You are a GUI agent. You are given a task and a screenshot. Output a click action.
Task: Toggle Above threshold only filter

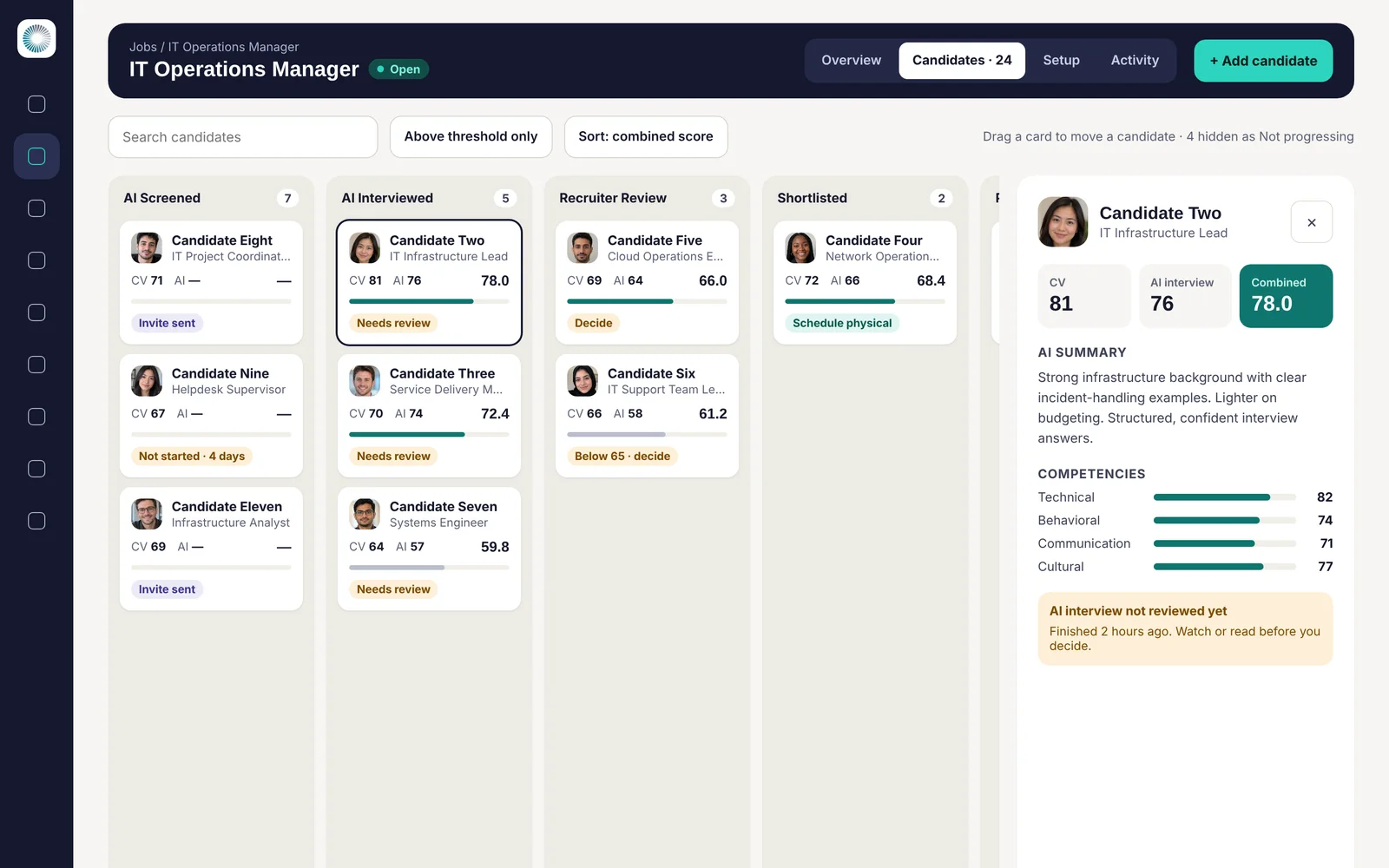pos(471,137)
